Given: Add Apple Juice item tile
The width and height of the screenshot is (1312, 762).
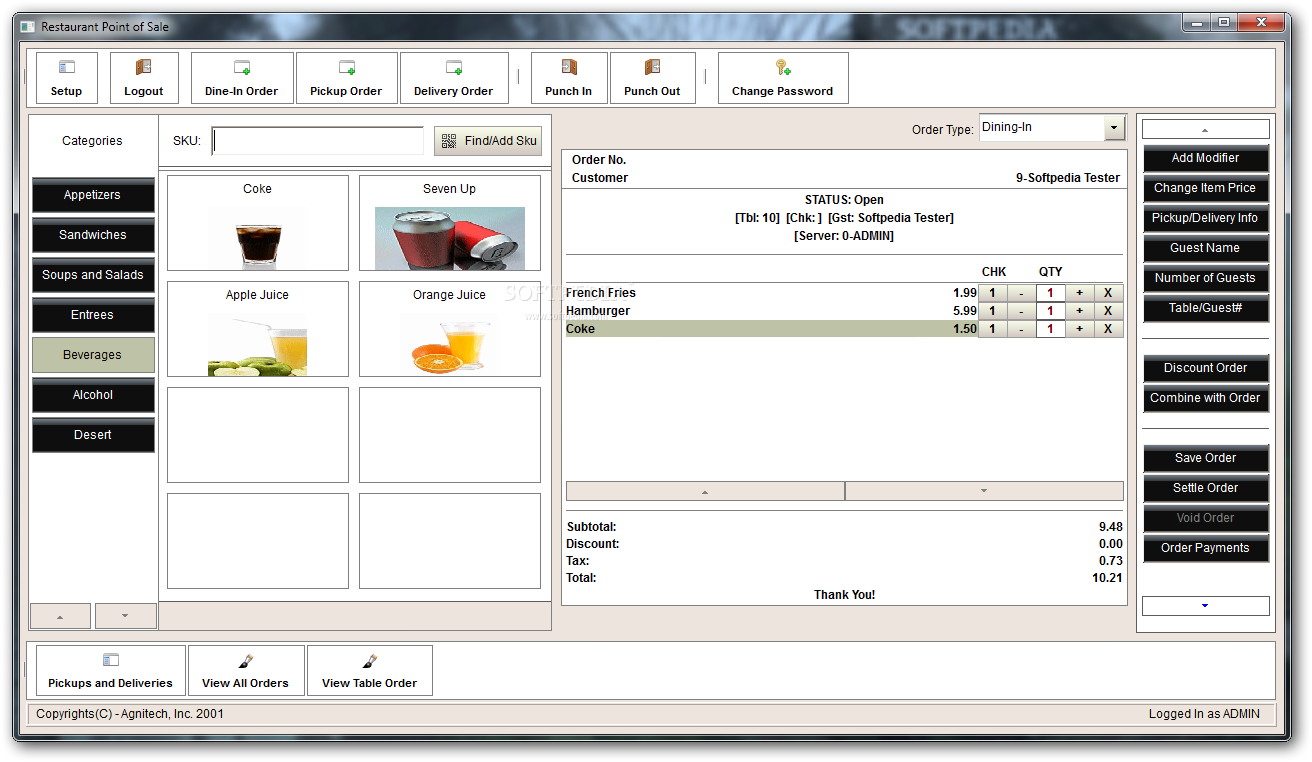Looking at the screenshot, I should click(x=258, y=329).
